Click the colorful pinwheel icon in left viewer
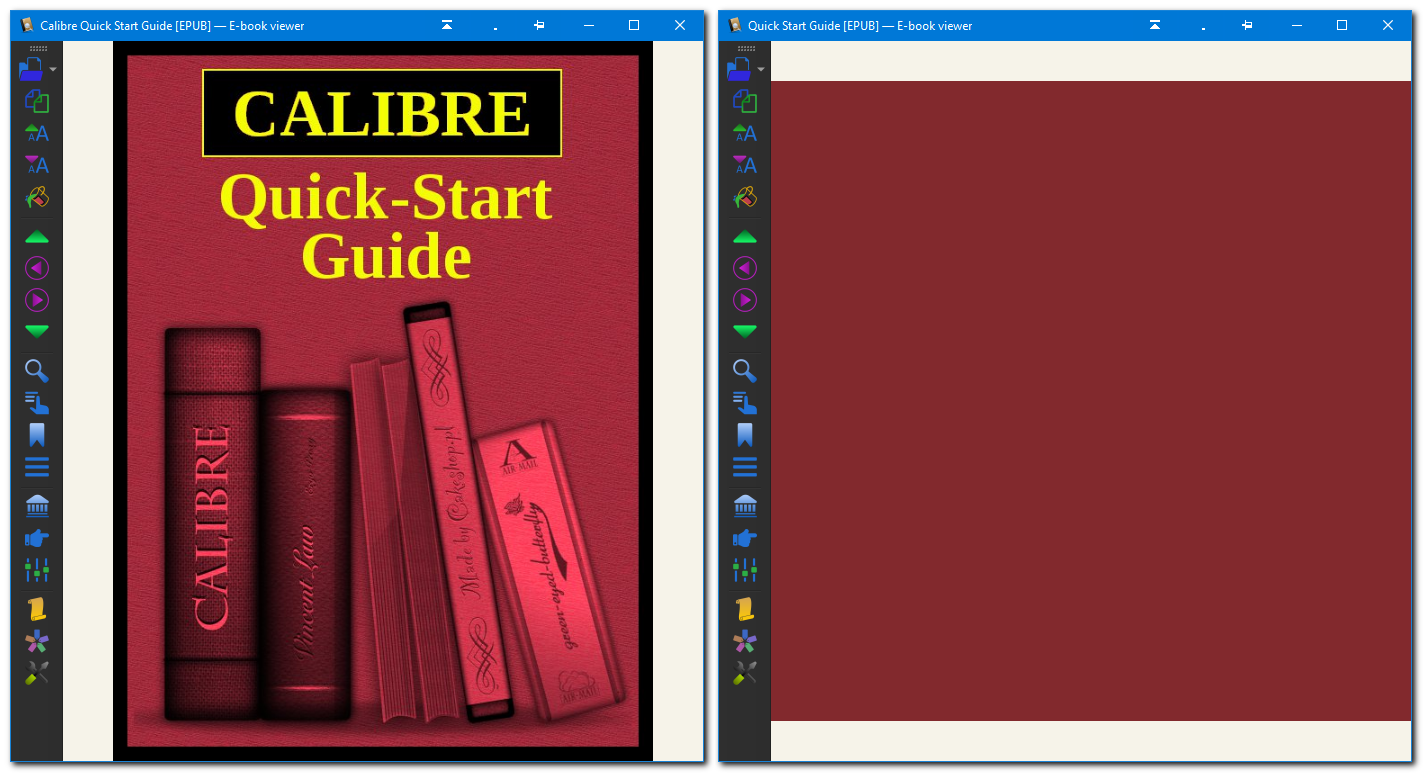The height and width of the screenshot is (773, 1424). click(x=37, y=641)
